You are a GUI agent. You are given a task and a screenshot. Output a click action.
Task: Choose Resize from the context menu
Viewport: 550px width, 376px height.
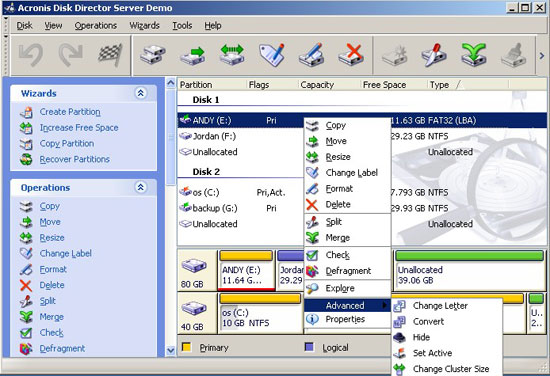[347, 157]
